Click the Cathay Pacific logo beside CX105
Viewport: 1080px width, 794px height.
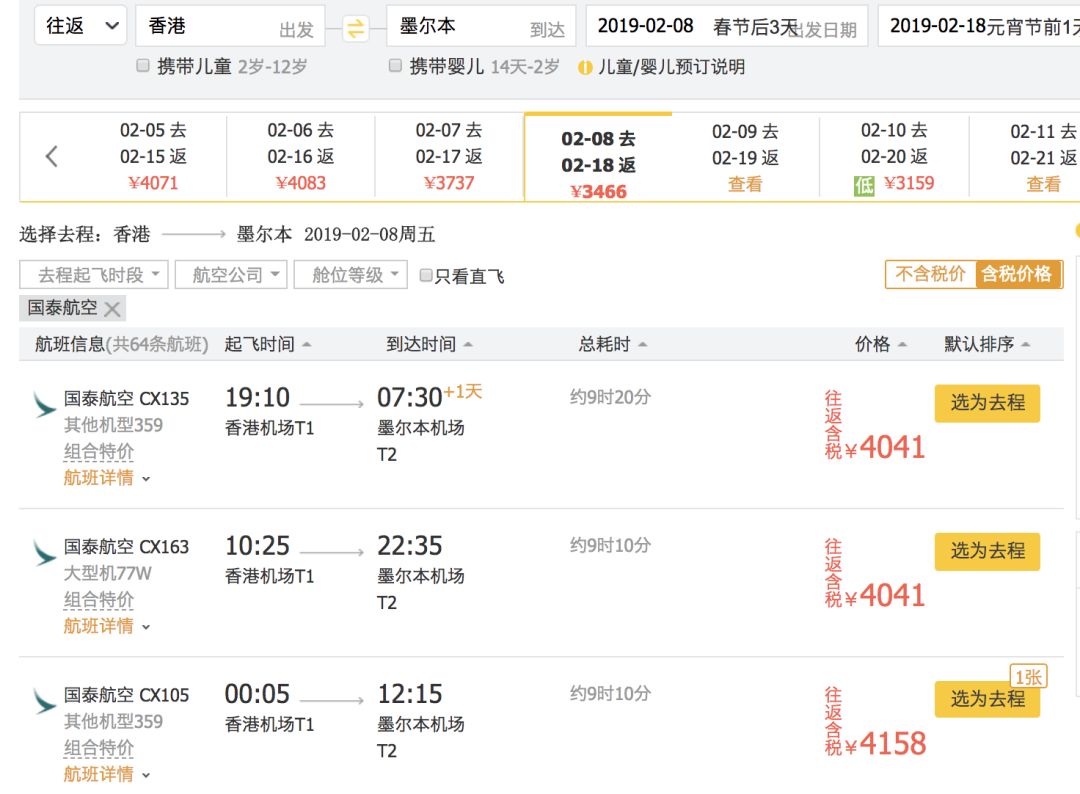tap(41, 700)
